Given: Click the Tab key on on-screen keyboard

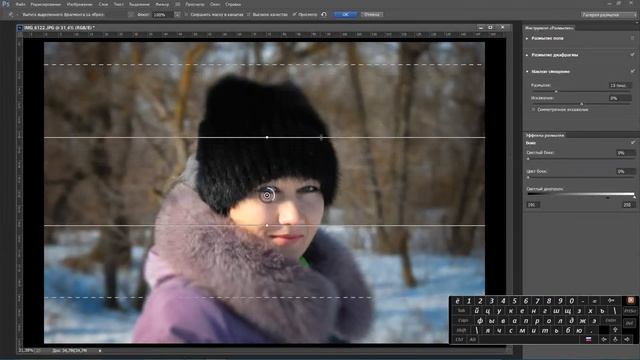Looking at the screenshot, I should click(462, 311).
